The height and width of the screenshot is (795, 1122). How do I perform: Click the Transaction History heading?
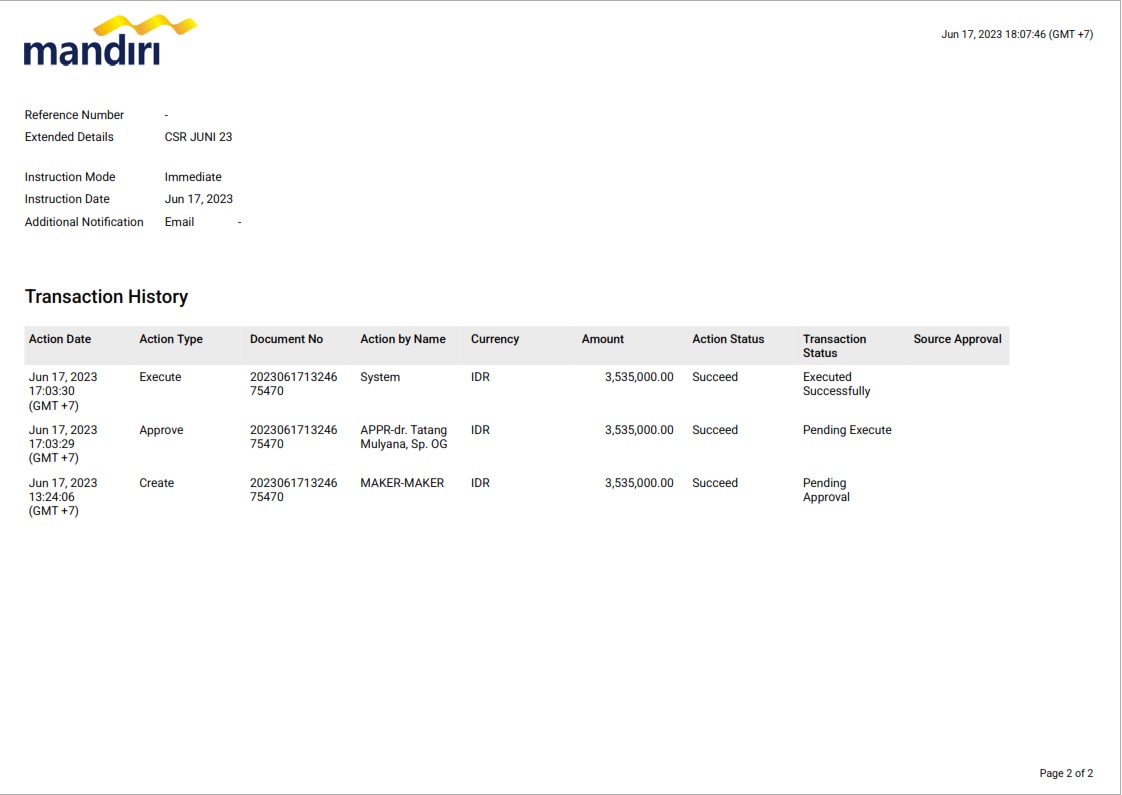(x=106, y=297)
